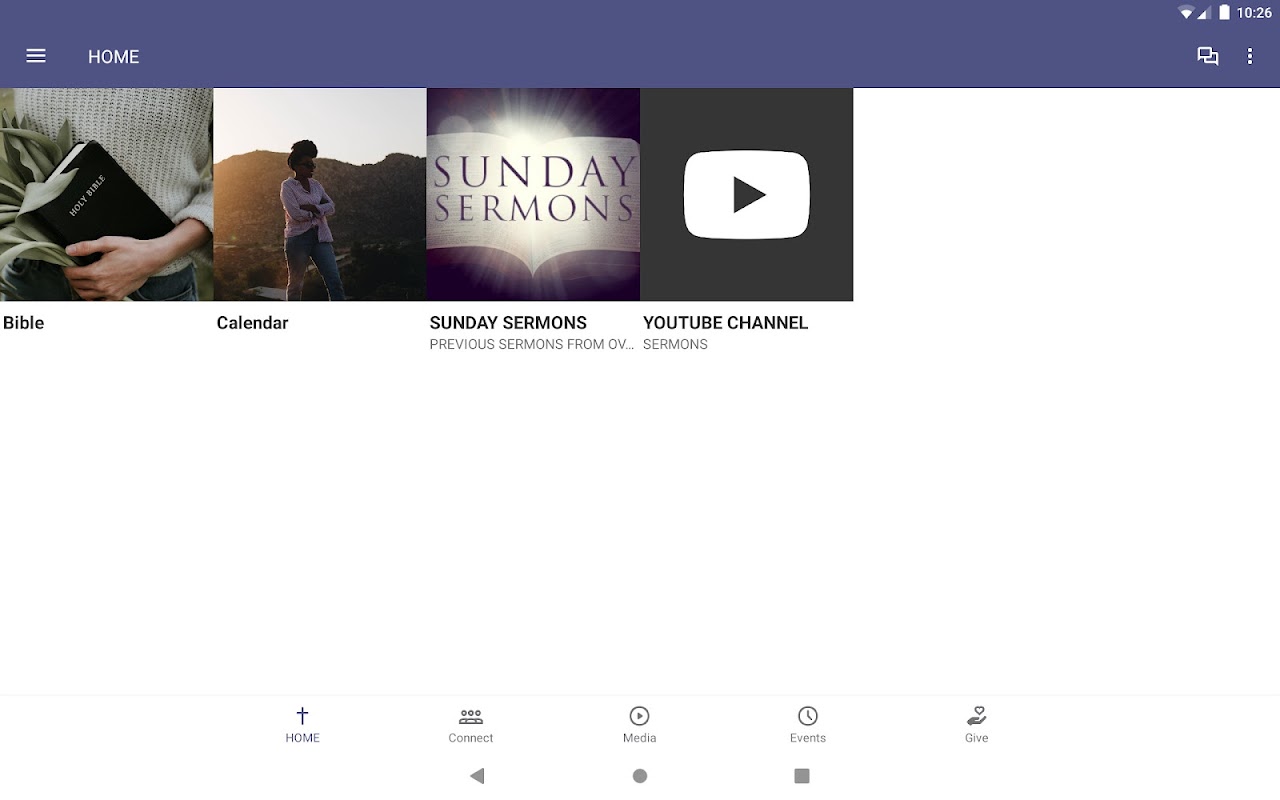Viewport: 1280px width, 800px height.
Task: Tap the YOUTUBE CHANNEL title text
Action: click(725, 322)
